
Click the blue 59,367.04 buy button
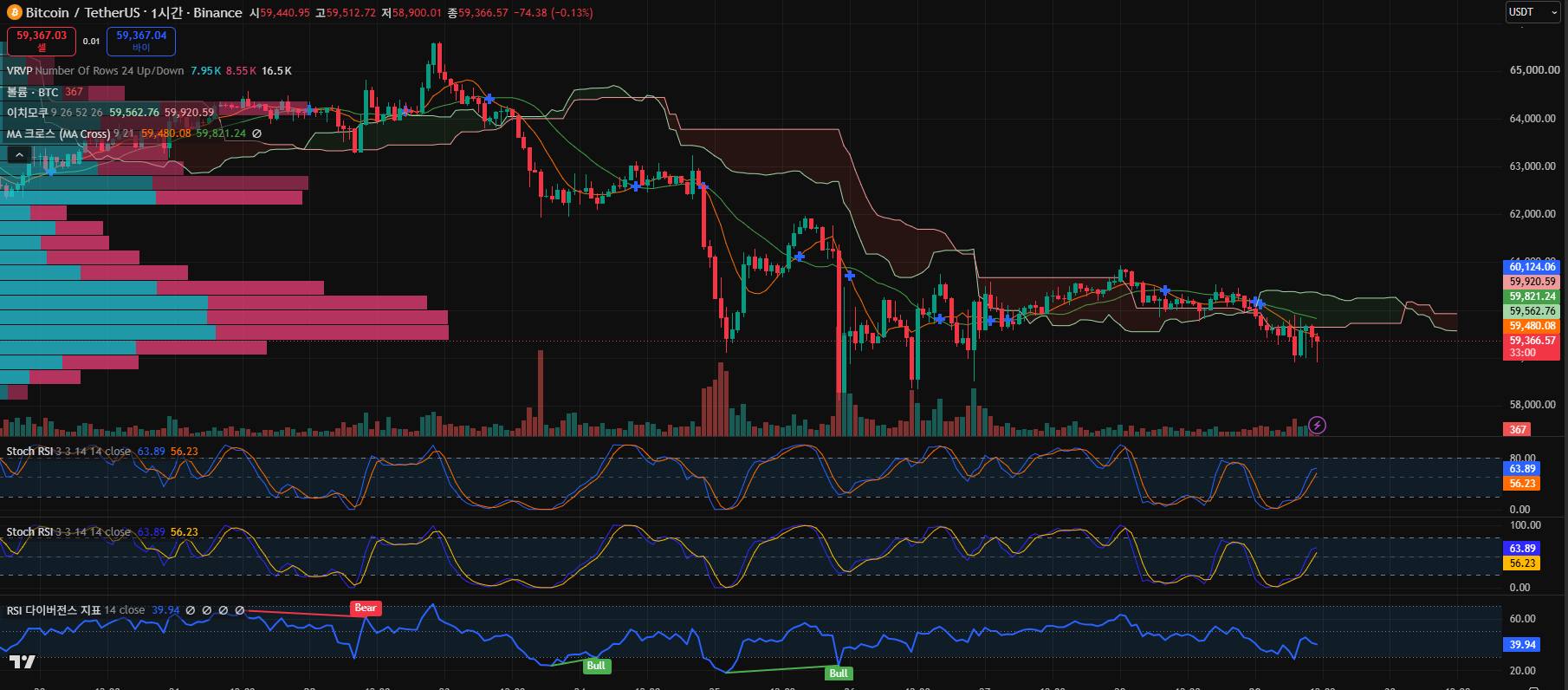141,41
